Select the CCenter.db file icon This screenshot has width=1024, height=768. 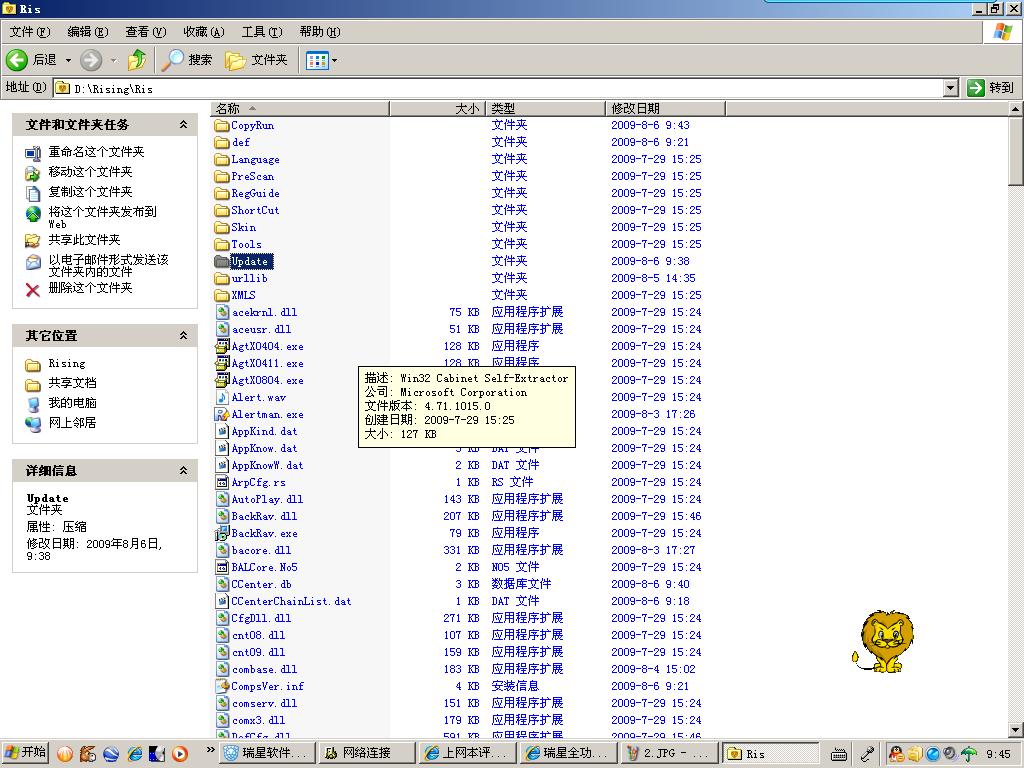click(x=223, y=584)
